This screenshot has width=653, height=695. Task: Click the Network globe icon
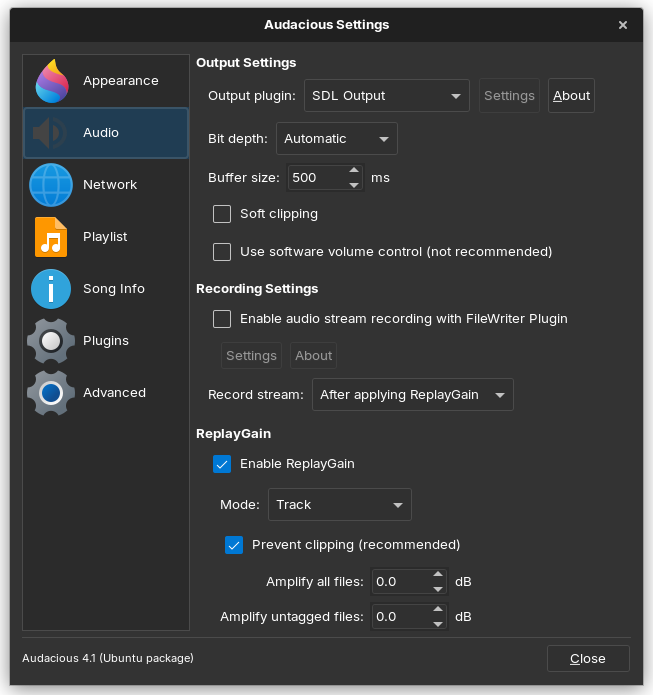[x=51, y=185]
